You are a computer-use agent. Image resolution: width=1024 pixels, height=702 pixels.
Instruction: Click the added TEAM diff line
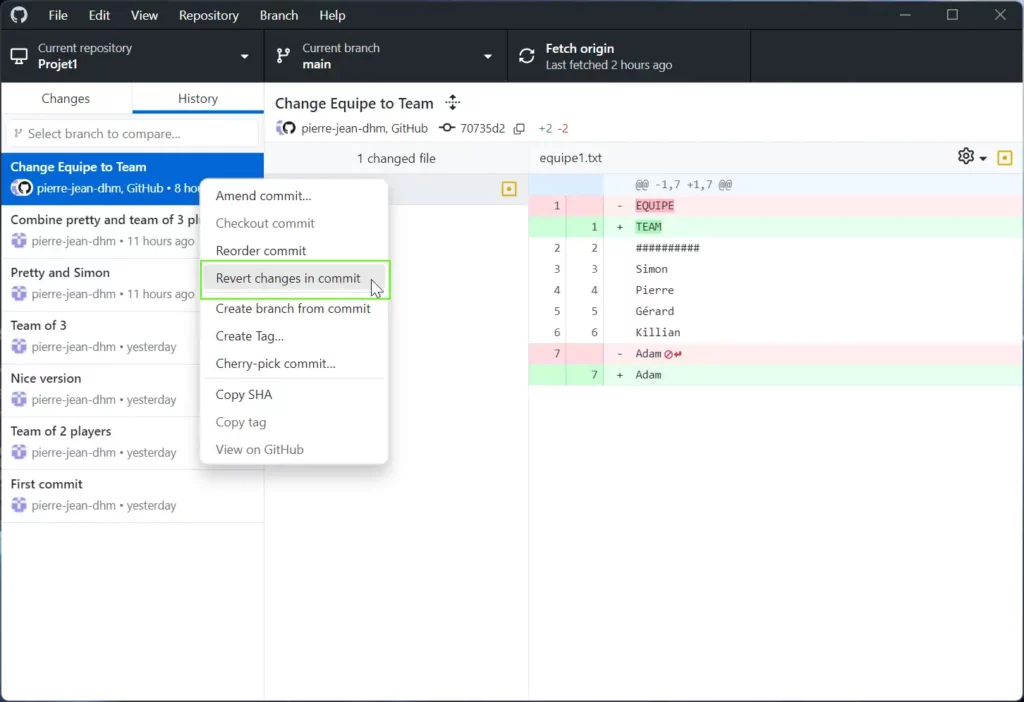tap(776, 227)
